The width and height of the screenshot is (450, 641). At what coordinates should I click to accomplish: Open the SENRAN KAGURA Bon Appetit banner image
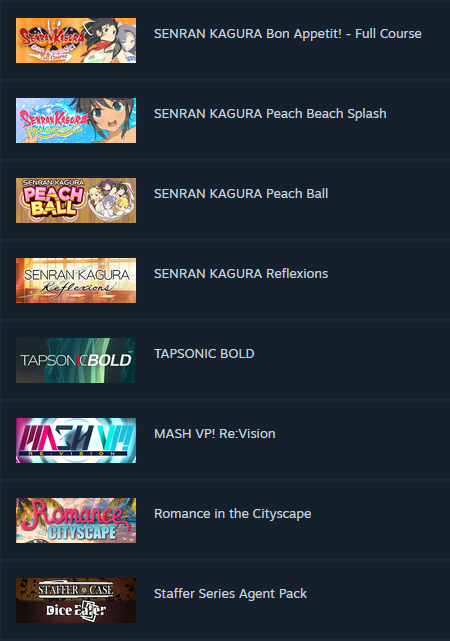click(x=76, y=40)
